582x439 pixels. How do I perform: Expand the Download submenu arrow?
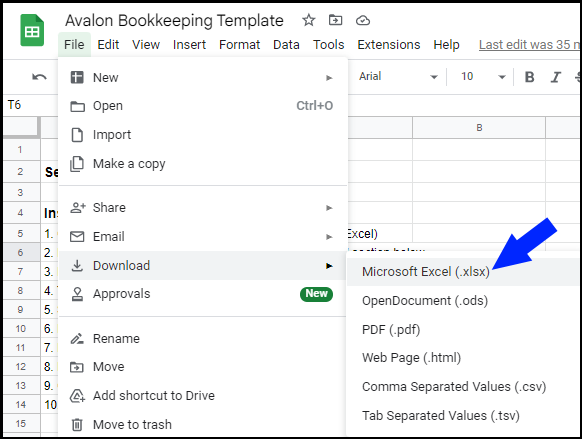coord(329,266)
